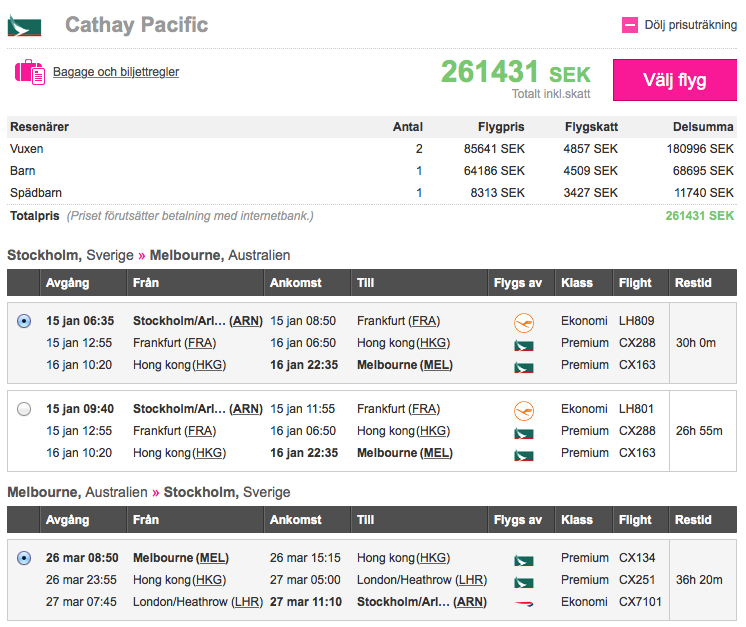Click the Avgång column header outbound
The image size is (746, 627).
click(67, 283)
